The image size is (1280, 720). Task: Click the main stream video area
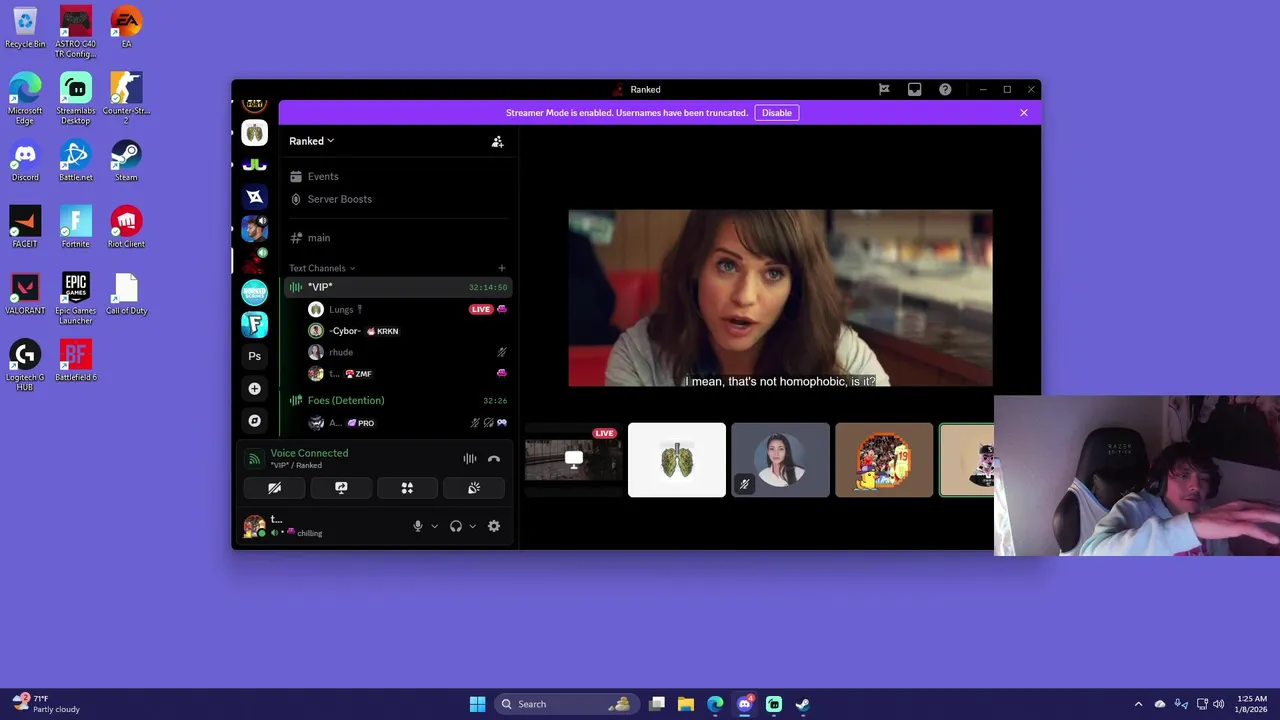pos(780,298)
